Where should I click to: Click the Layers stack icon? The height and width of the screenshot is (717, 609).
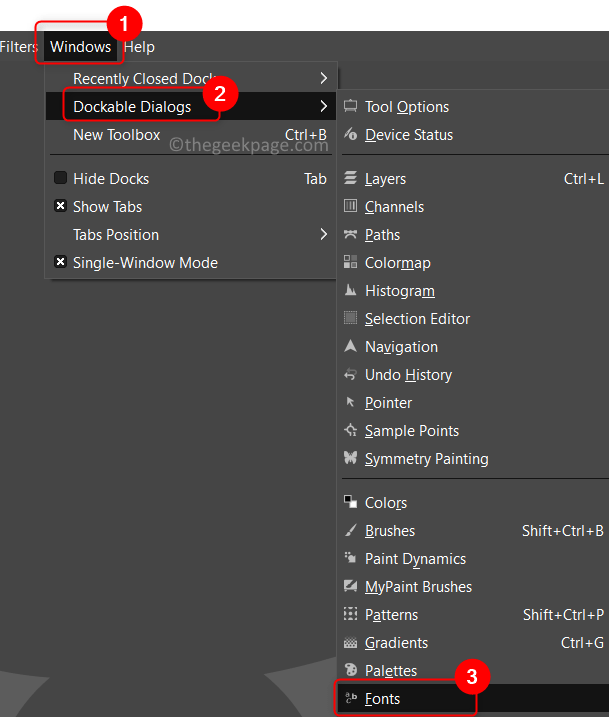350,178
